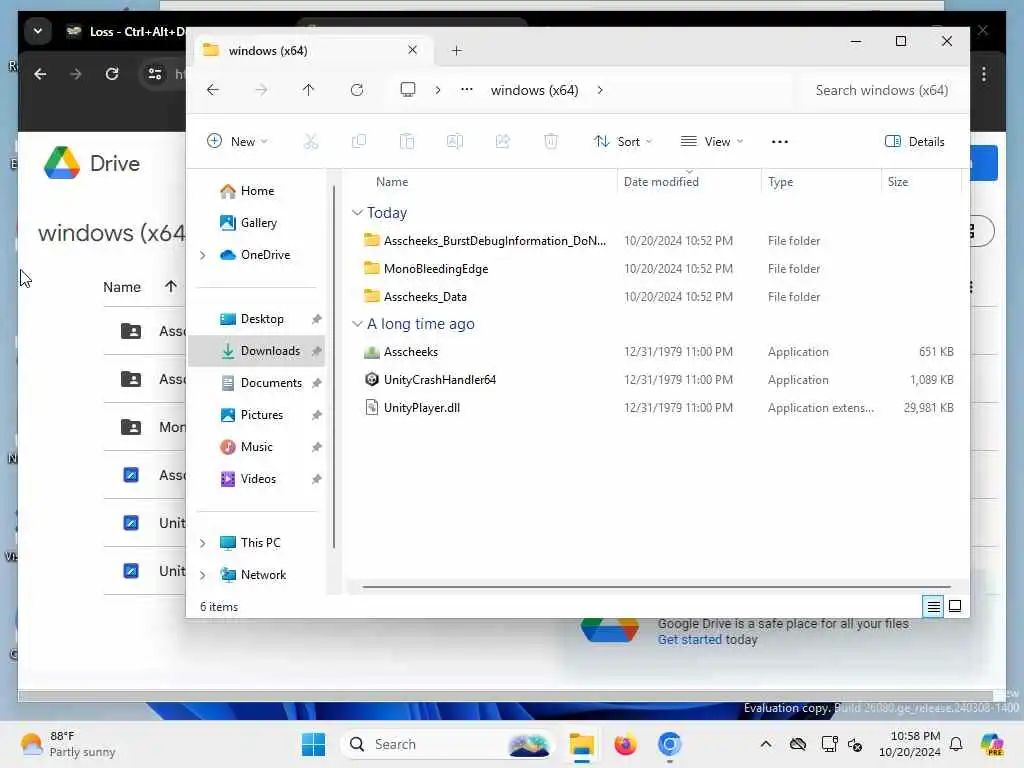
Task: Switch to large thumbnails layout icon
Action: (955, 607)
